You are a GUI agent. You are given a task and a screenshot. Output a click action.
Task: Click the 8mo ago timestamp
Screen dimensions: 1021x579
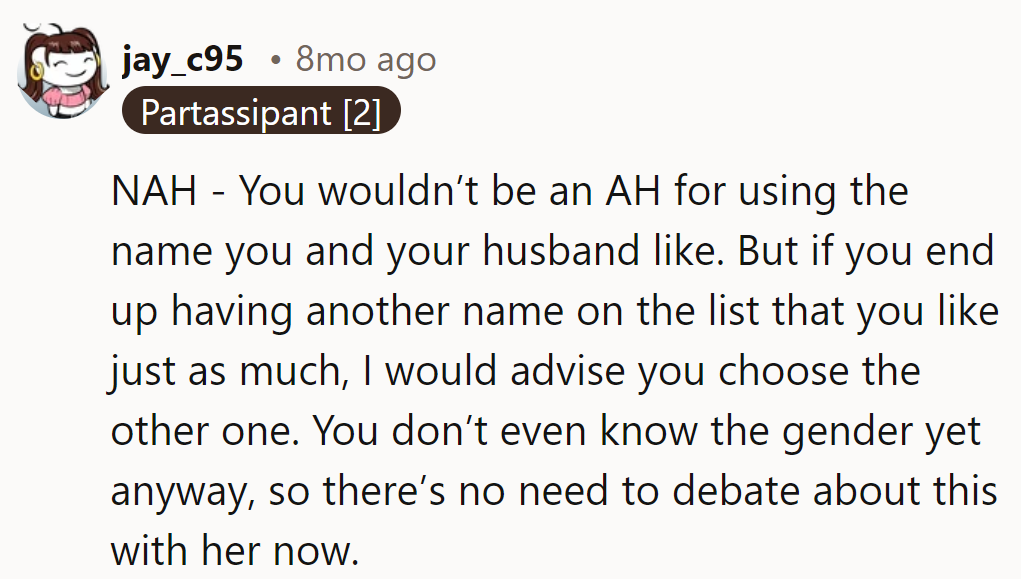pos(365,59)
